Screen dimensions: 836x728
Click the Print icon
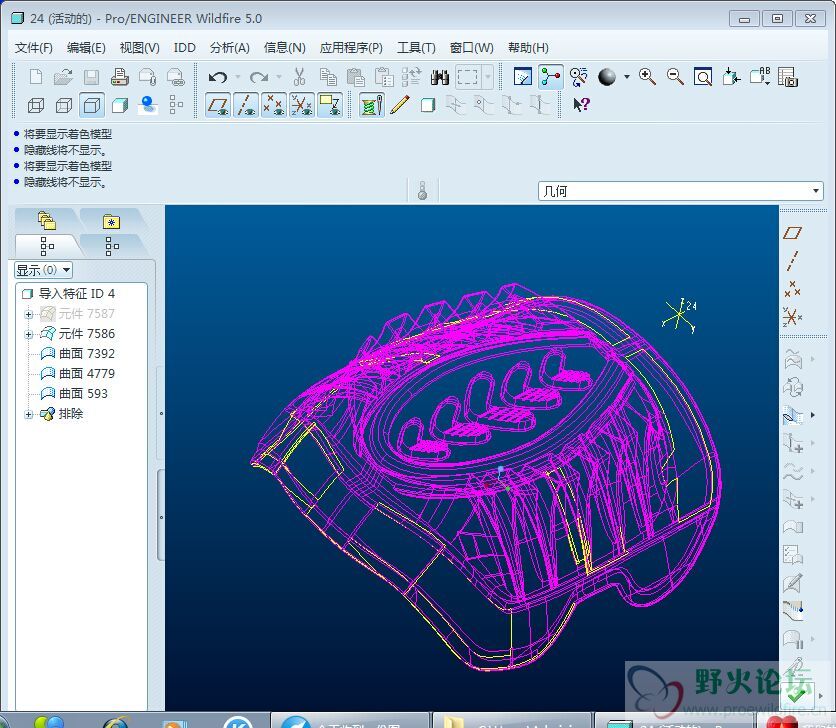click(x=119, y=77)
